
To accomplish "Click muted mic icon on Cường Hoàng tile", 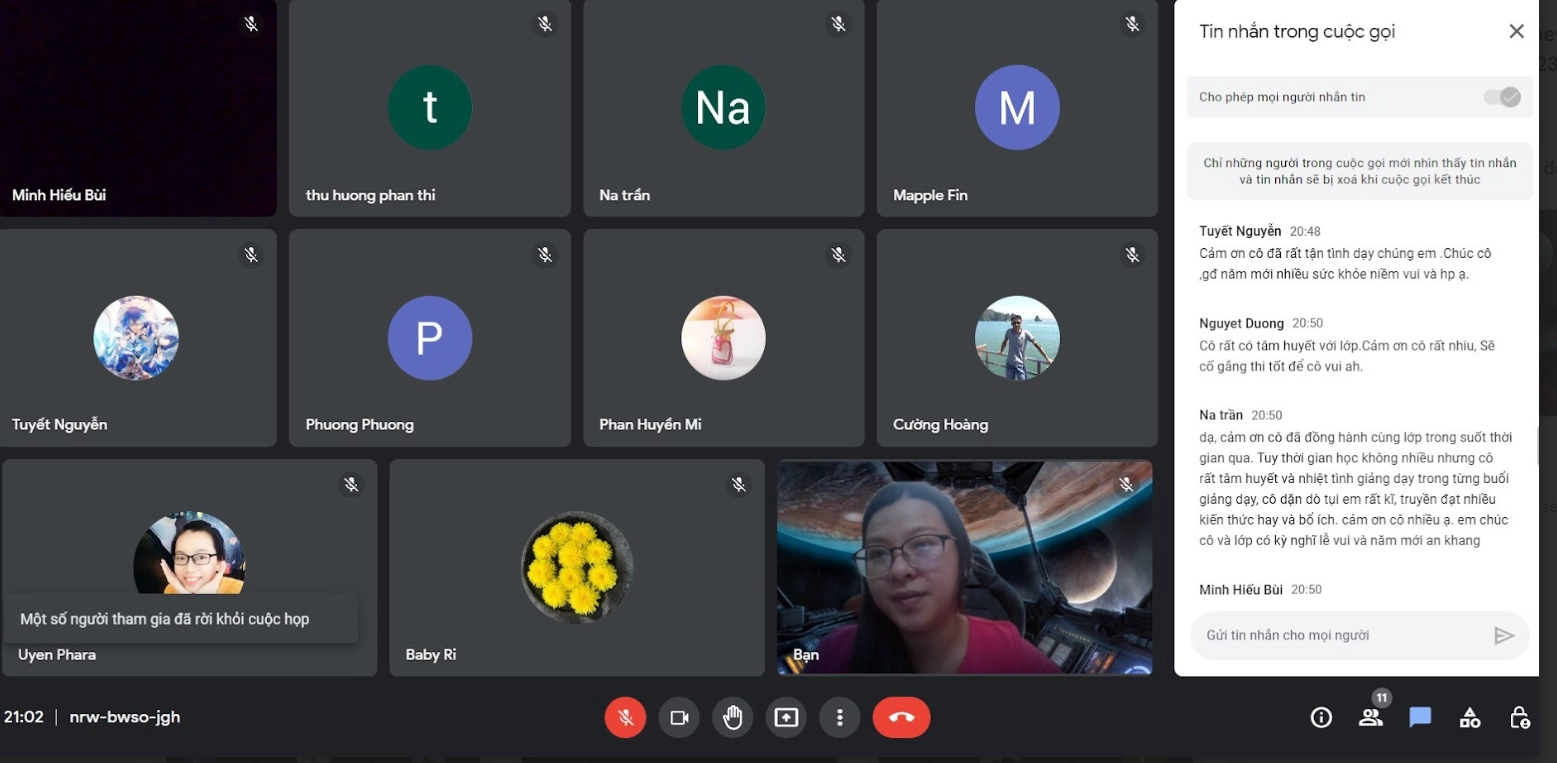I will tap(1132, 255).
